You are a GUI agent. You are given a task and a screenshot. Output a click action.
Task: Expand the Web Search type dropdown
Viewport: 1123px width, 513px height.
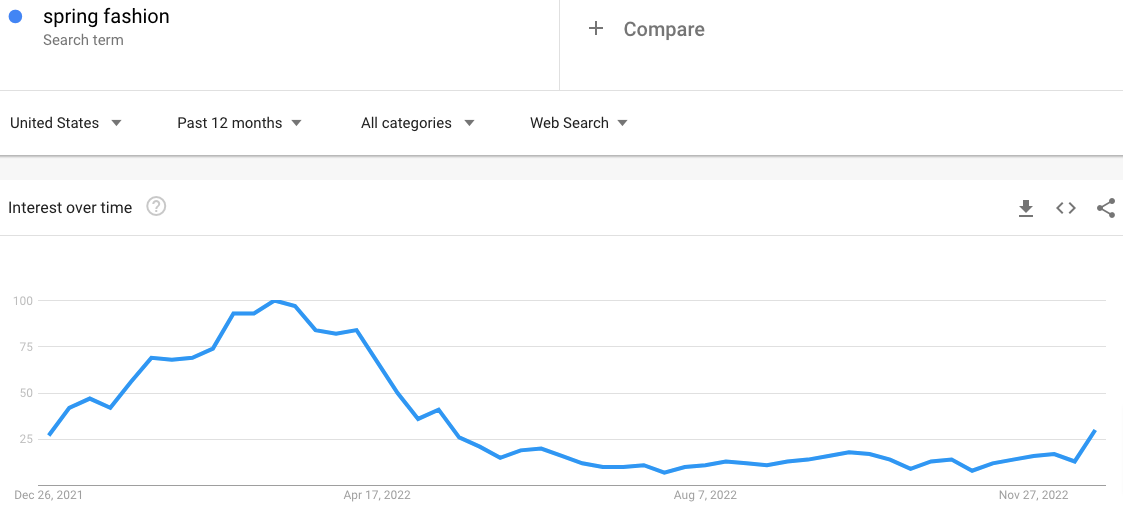[579, 123]
